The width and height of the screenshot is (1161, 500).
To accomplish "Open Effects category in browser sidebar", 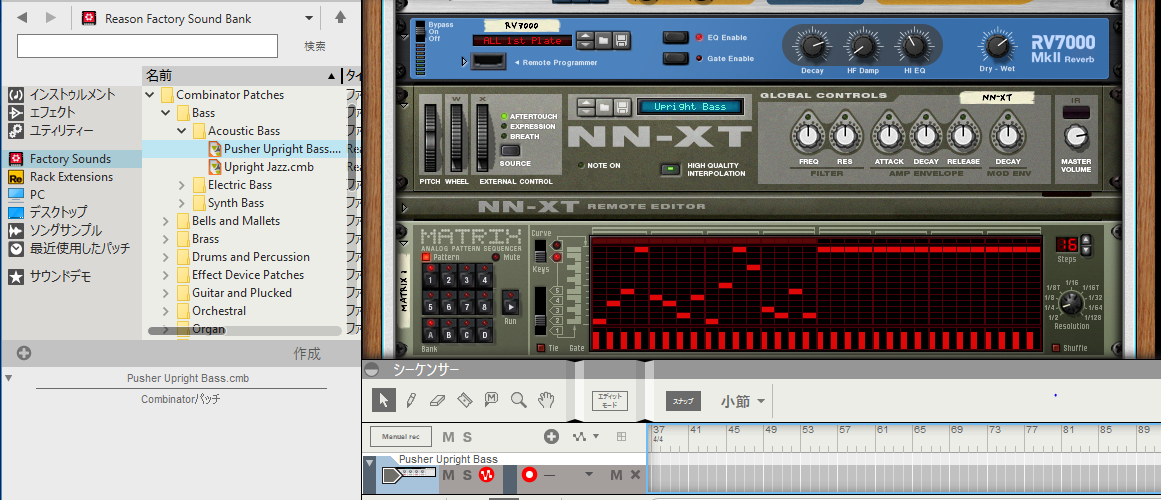I will tap(52, 113).
